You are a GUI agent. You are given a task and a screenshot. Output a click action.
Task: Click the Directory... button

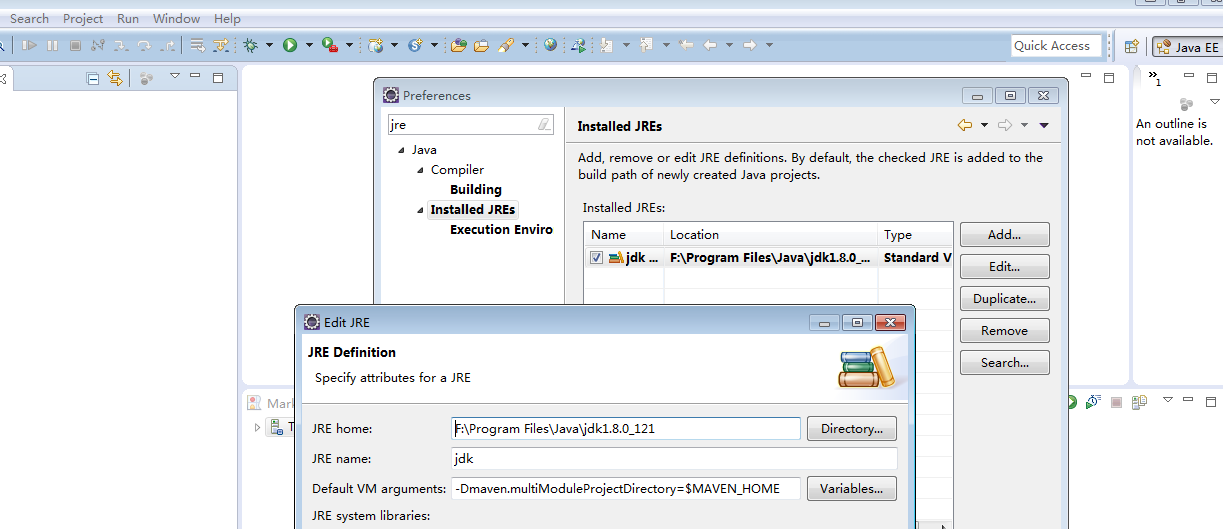[x=851, y=429]
